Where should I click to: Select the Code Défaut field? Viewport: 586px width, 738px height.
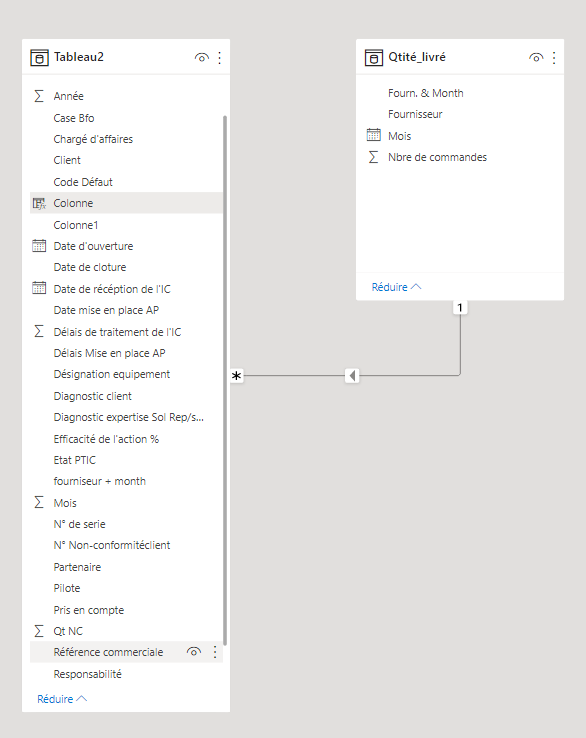click(x=126, y=182)
